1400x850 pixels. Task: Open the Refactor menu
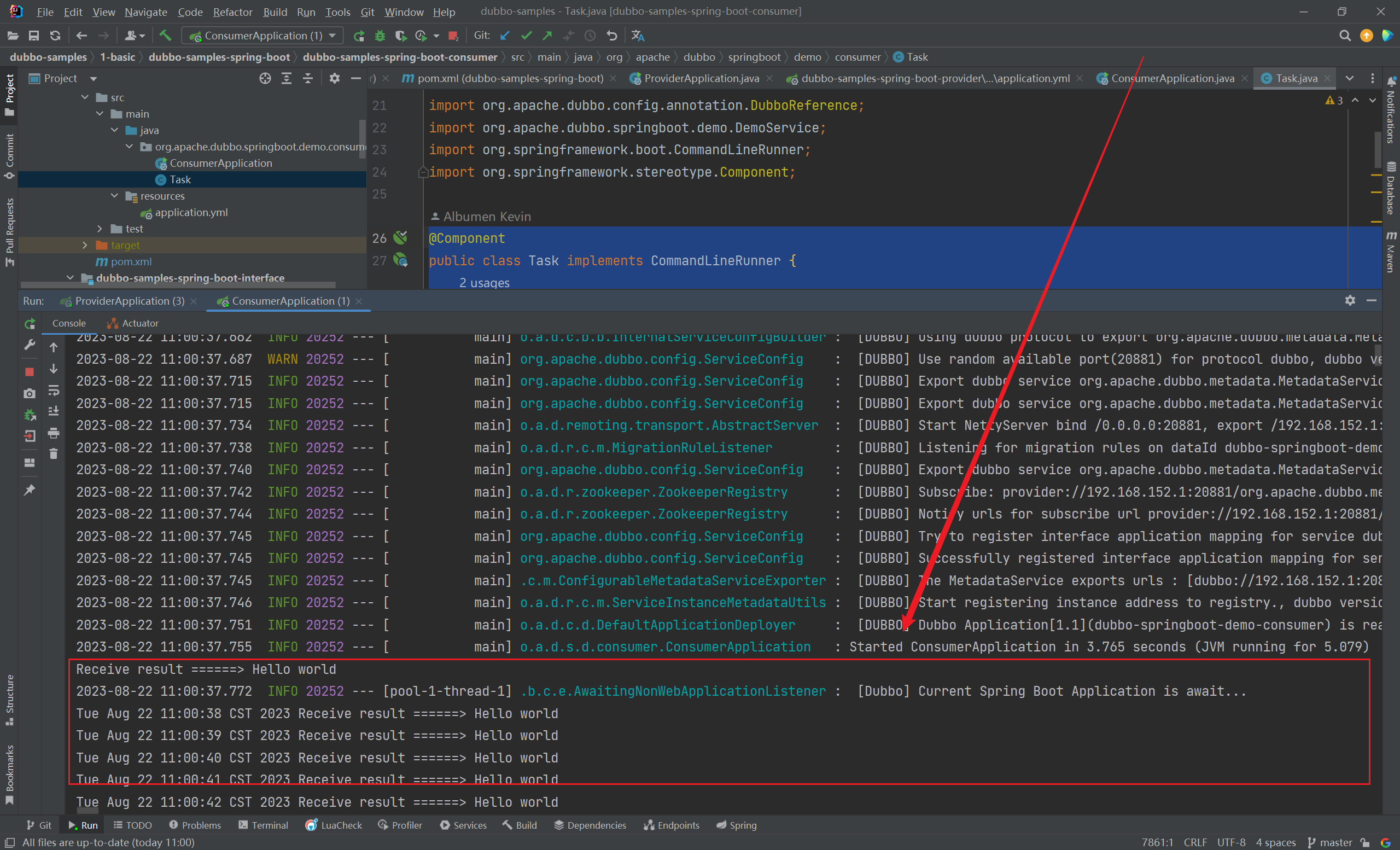pos(232,12)
